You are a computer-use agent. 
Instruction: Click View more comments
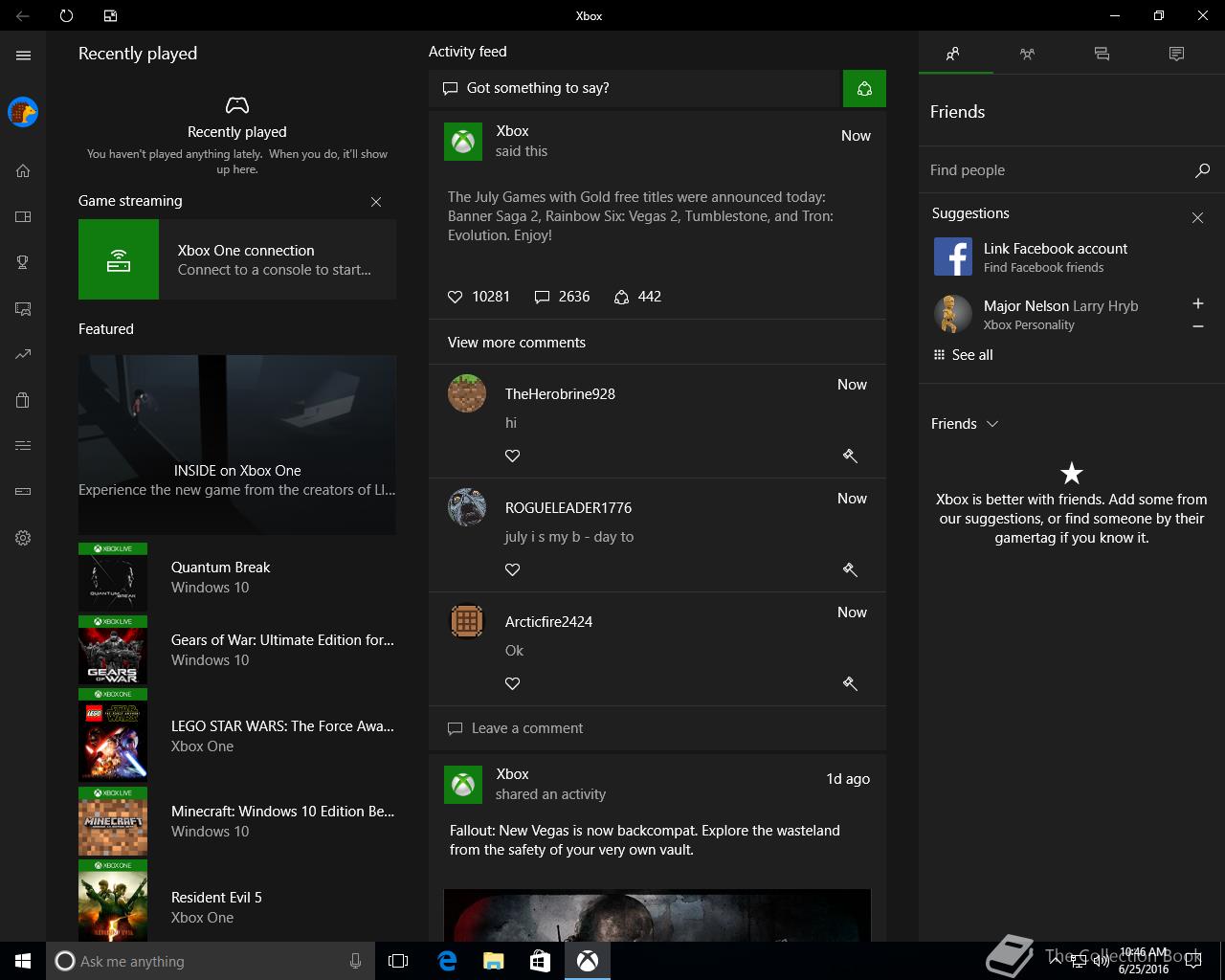pyautogui.click(x=517, y=343)
